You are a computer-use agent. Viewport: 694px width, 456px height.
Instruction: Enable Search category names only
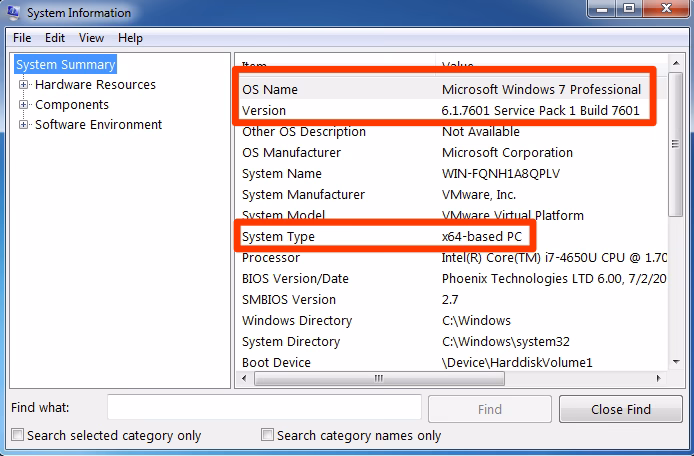[267, 436]
